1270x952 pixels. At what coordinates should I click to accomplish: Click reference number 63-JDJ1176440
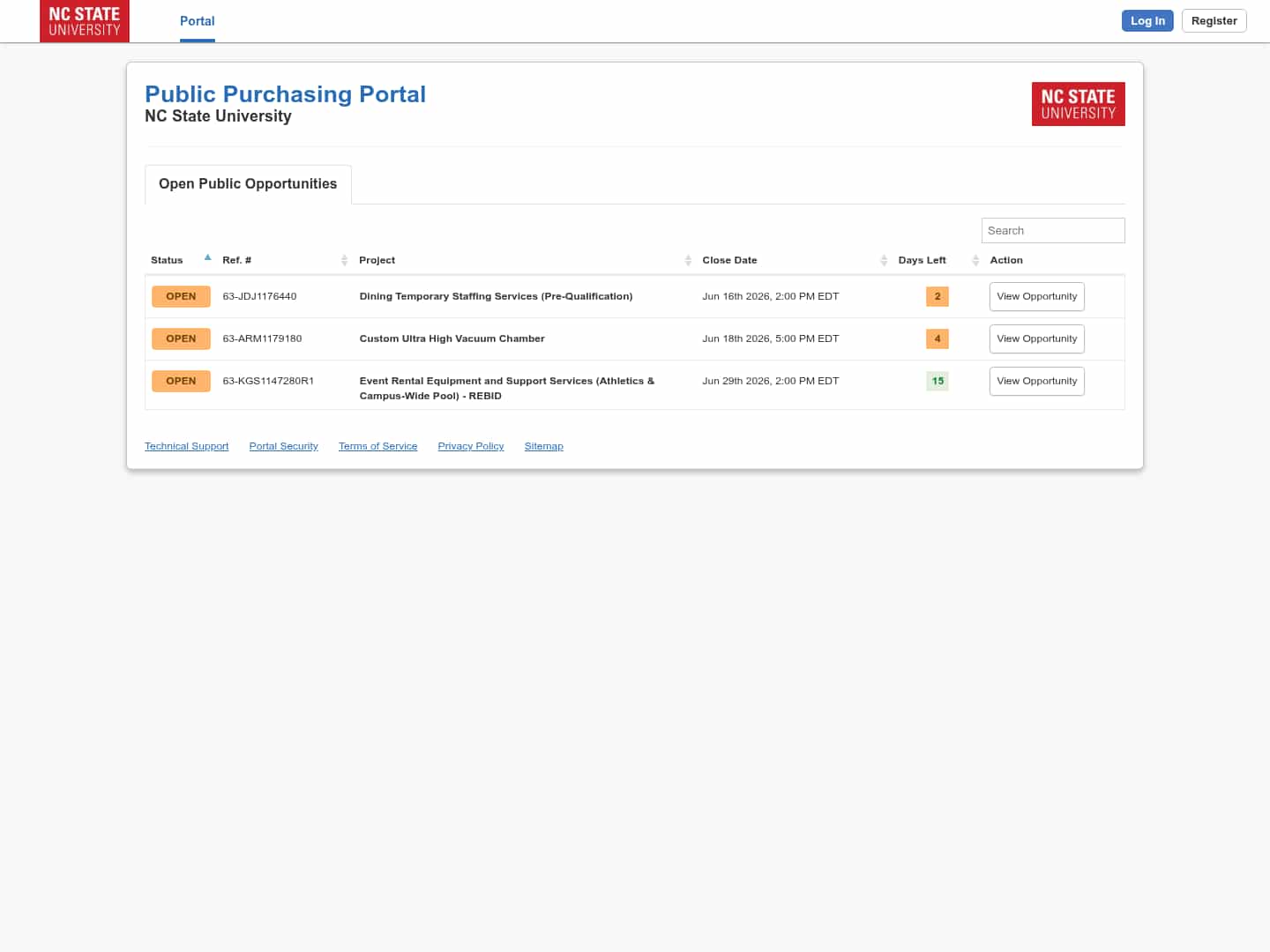pyautogui.click(x=259, y=296)
